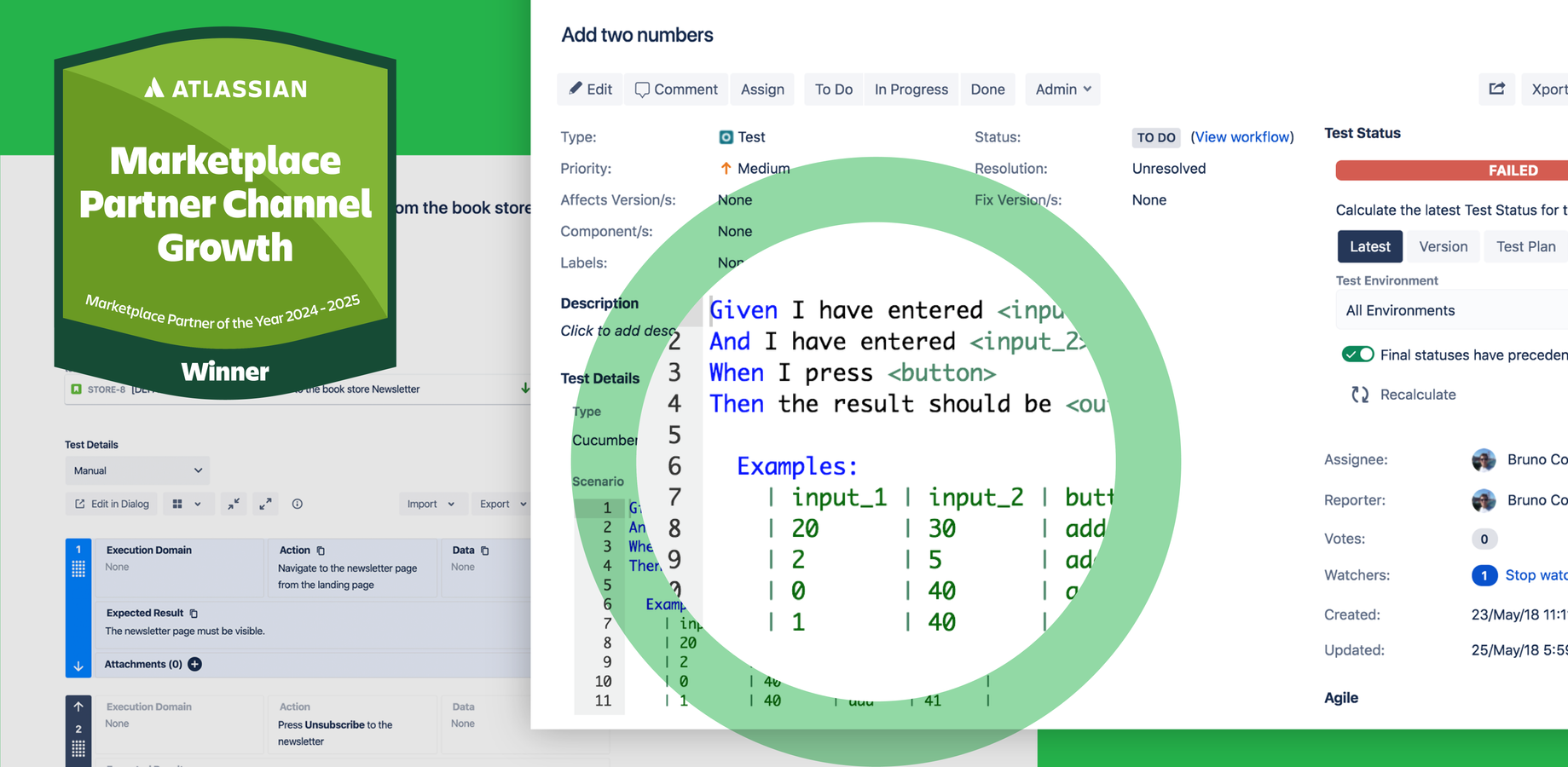Copy step 1 Data field icon

pyautogui.click(x=485, y=551)
